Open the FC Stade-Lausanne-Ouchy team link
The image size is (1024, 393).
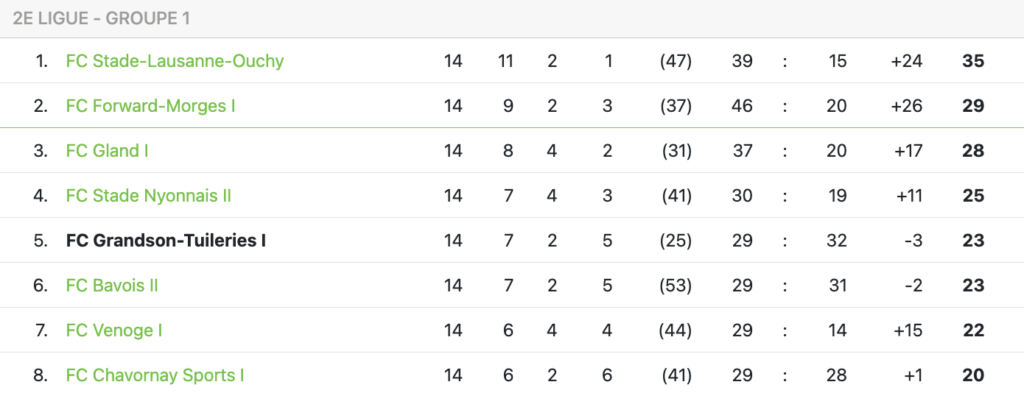pyautogui.click(x=174, y=61)
